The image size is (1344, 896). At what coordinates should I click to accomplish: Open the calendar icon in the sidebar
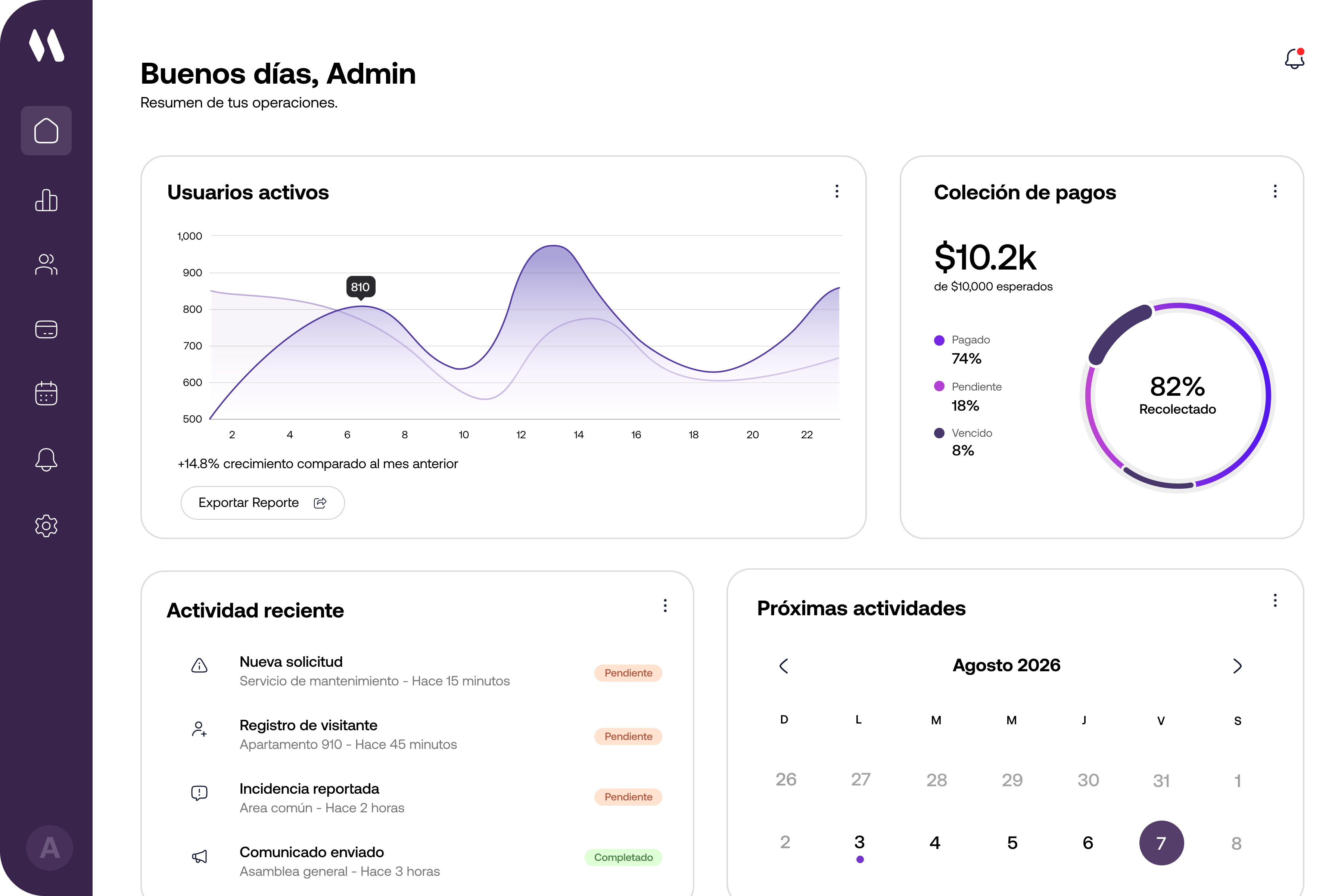(46, 394)
